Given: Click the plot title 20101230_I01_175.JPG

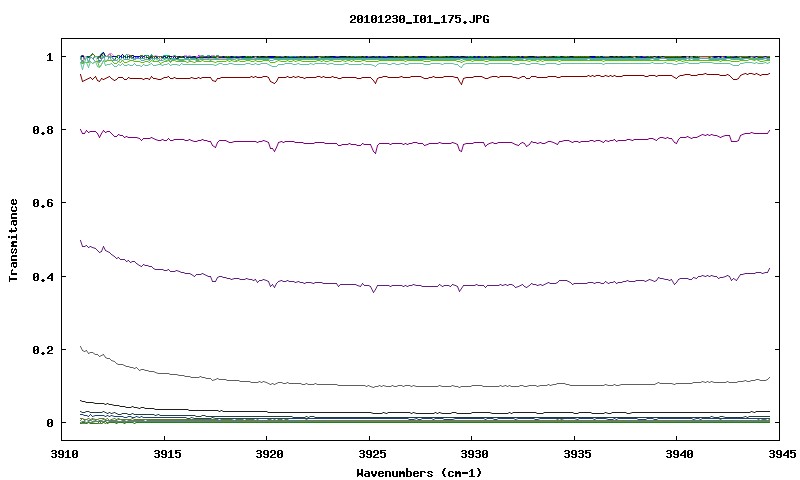Looking at the screenshot, I should 419,19.
